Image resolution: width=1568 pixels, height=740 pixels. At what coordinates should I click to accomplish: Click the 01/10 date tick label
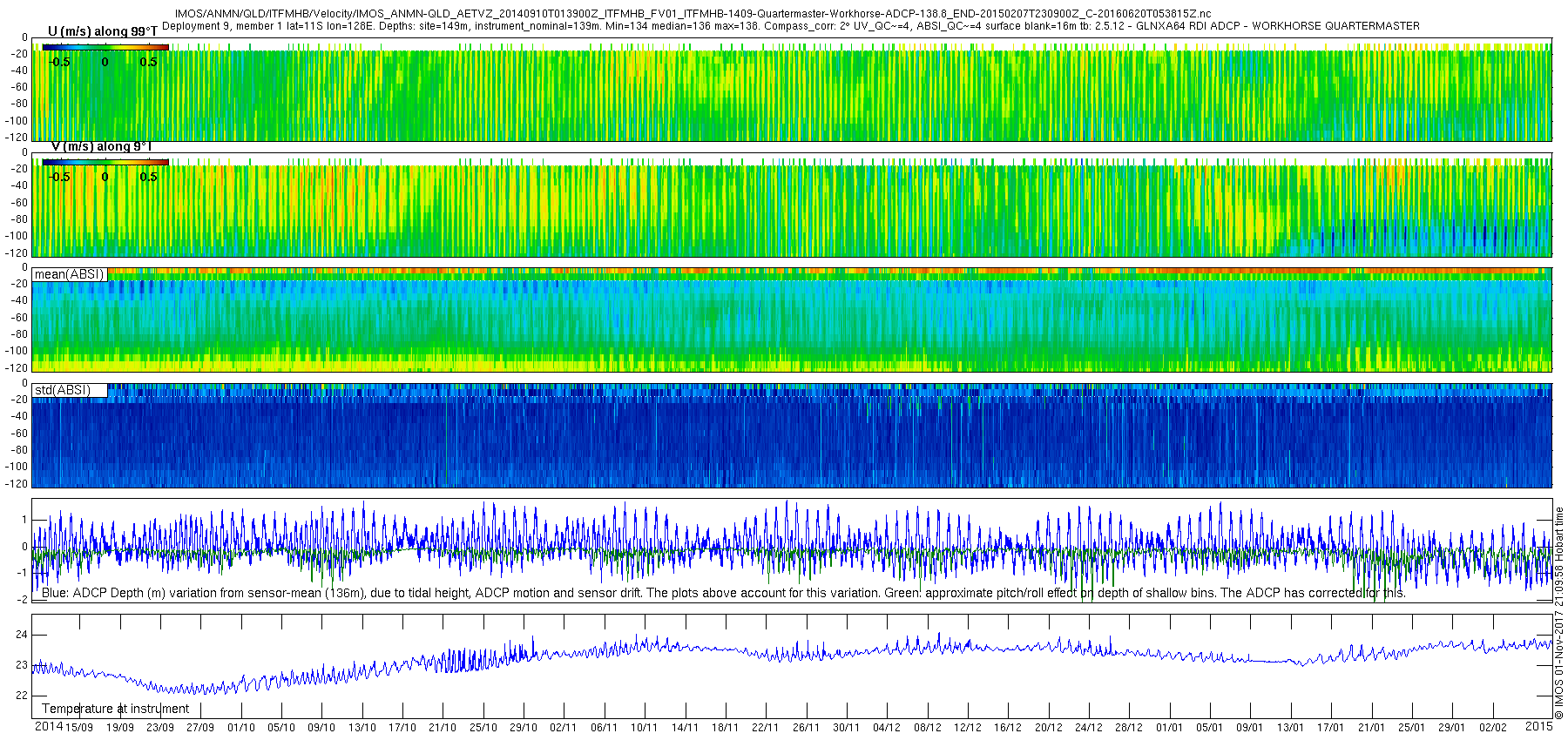241,728
